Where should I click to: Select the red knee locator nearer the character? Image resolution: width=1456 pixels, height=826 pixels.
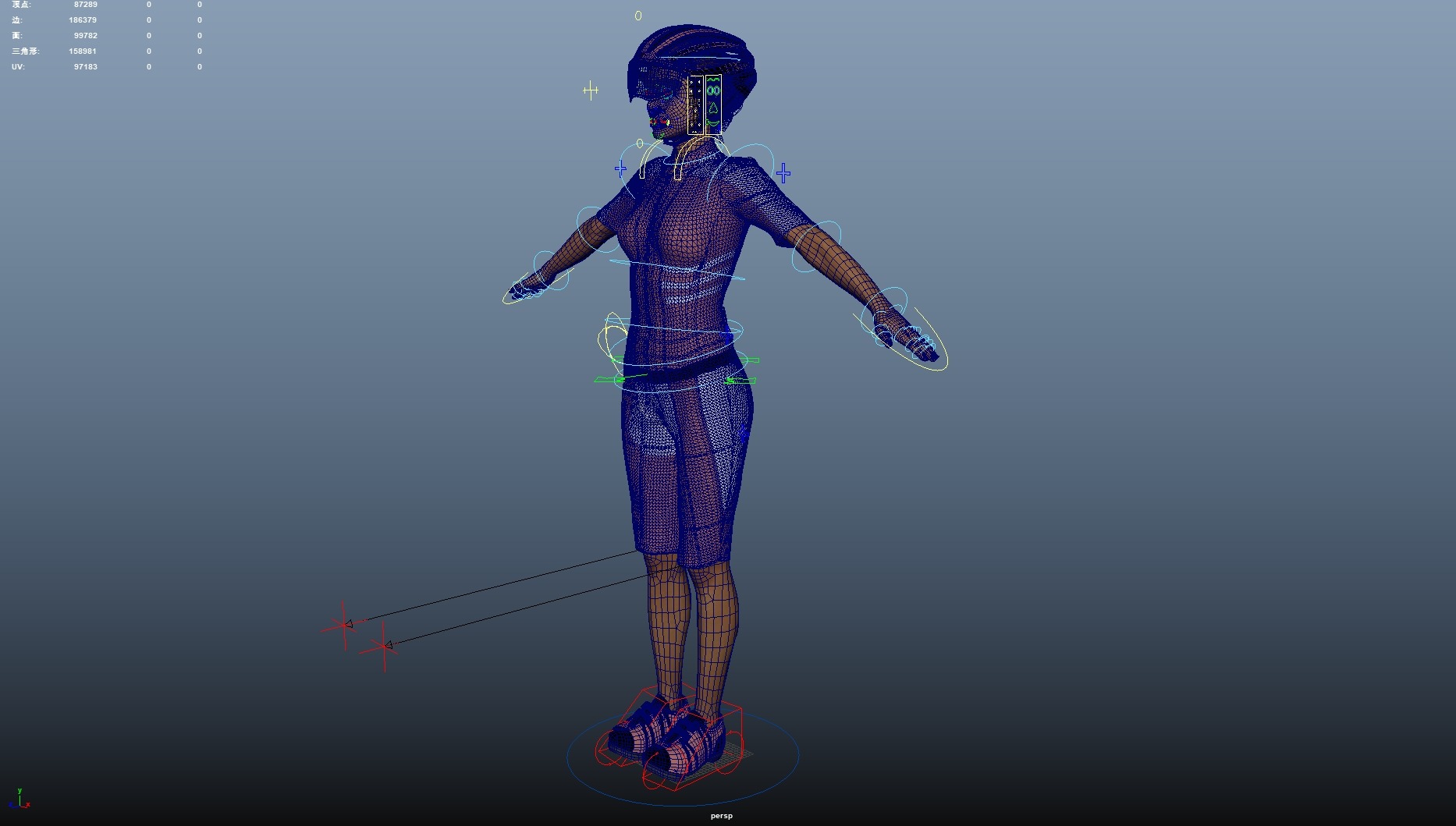pos(383,646)
